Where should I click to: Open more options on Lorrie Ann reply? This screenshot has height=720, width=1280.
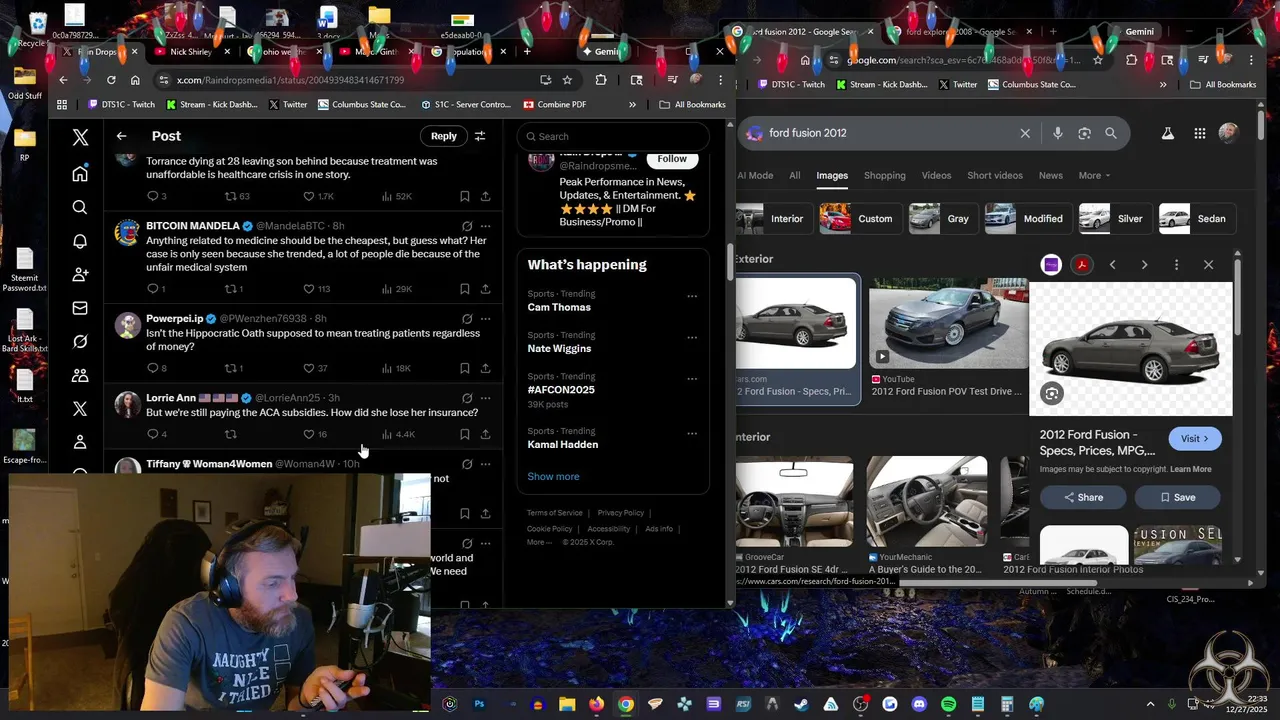coord(485,398)
